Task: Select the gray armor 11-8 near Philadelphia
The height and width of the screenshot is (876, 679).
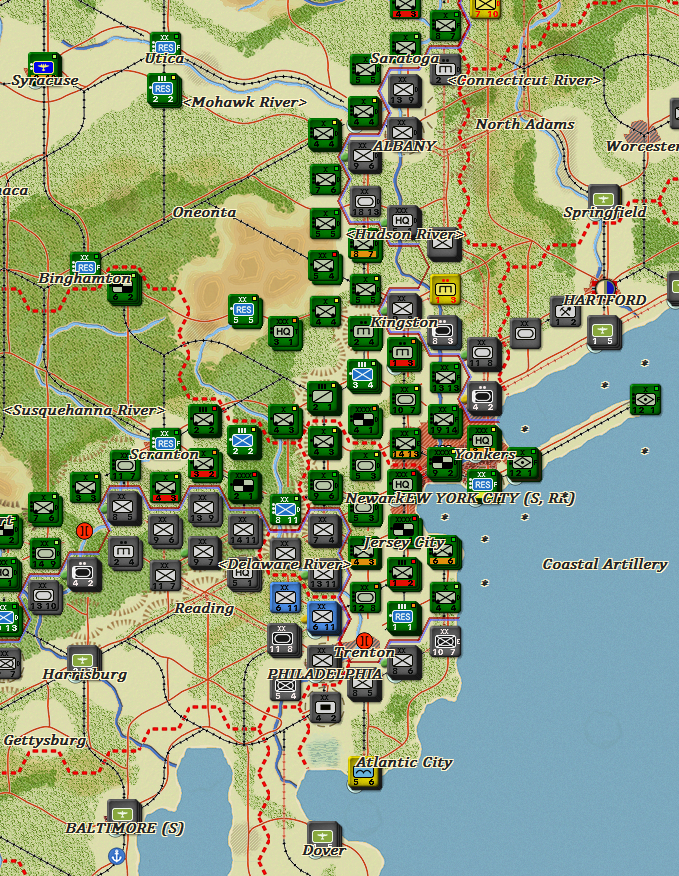Action: pyautogui.click(x=284, y=639)
